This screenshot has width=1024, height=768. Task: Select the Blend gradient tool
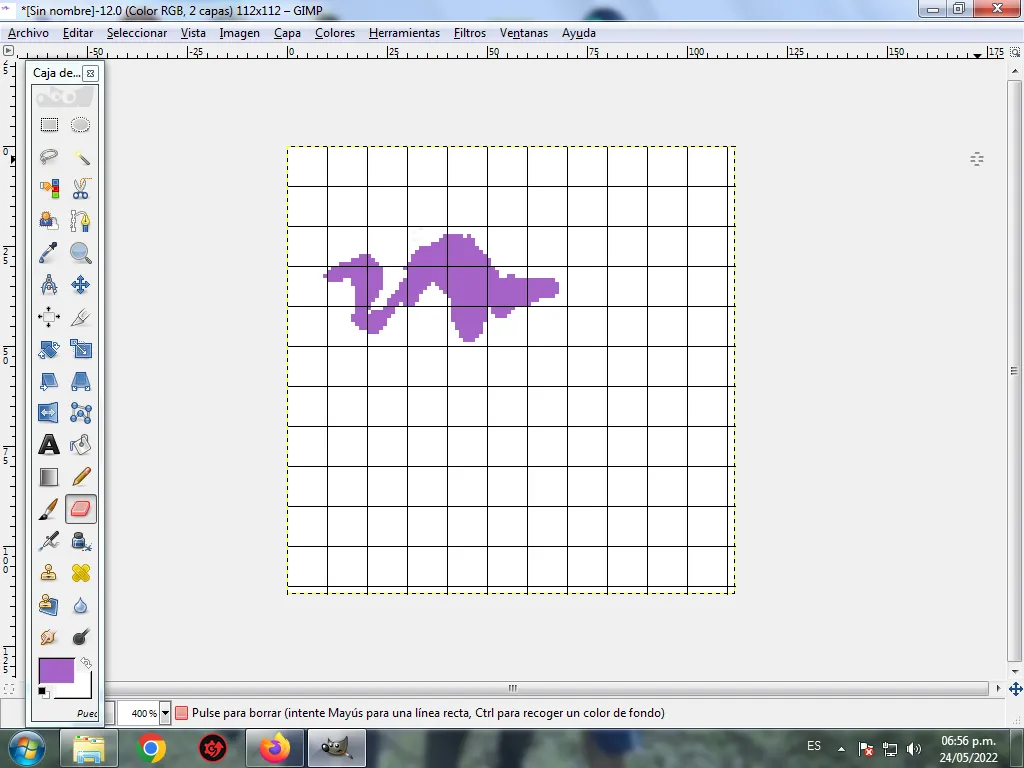point(49,477)
